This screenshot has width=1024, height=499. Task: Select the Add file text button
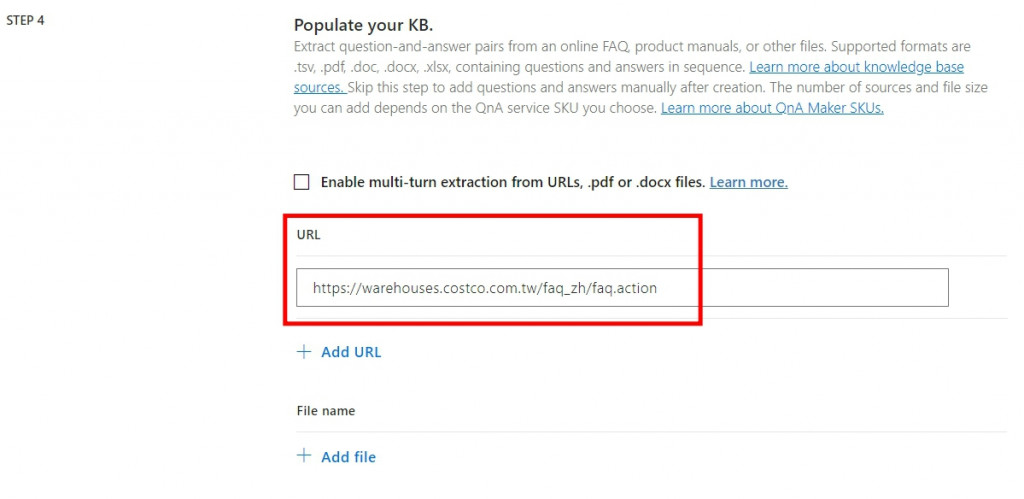[x=348, y=457]
